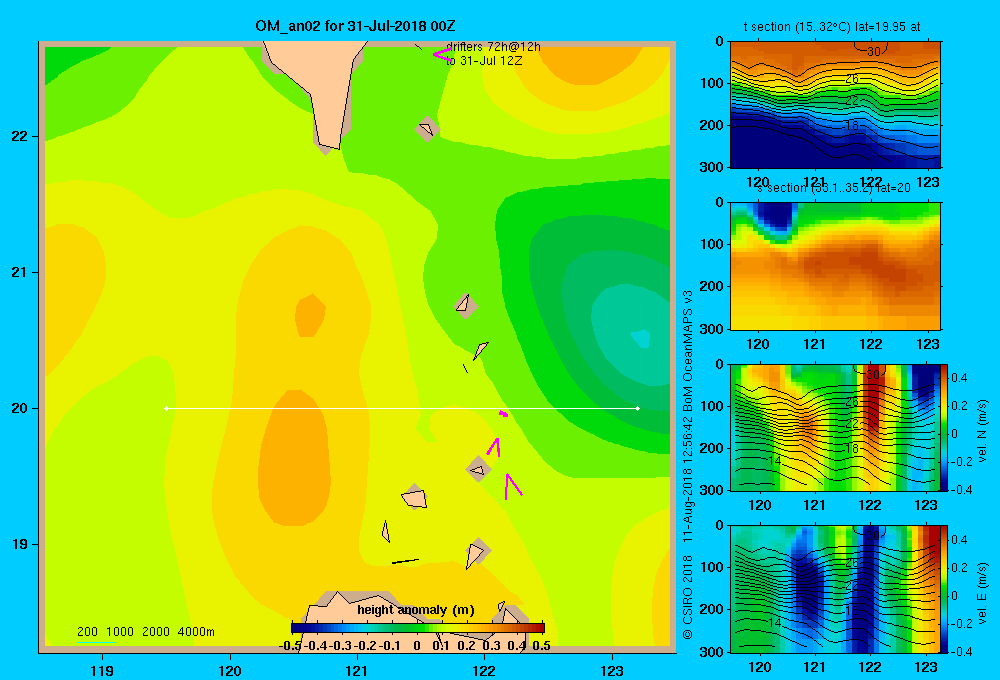Select the '200 1000 2000 4000m' depth legend
This screenshot has height=680, width=1000.
click(145, 632)
